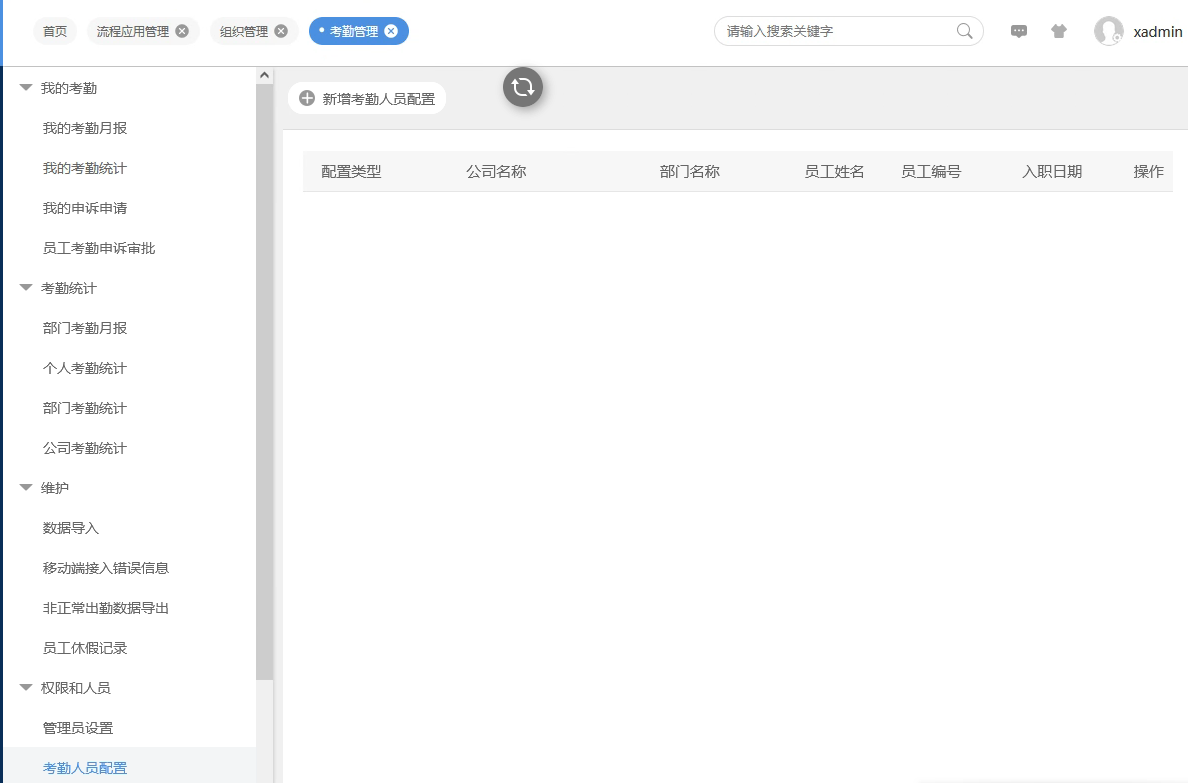Click the sidebar scroll up arrow
This screenshot has width=1188, height=783.
tap(264, 75)
